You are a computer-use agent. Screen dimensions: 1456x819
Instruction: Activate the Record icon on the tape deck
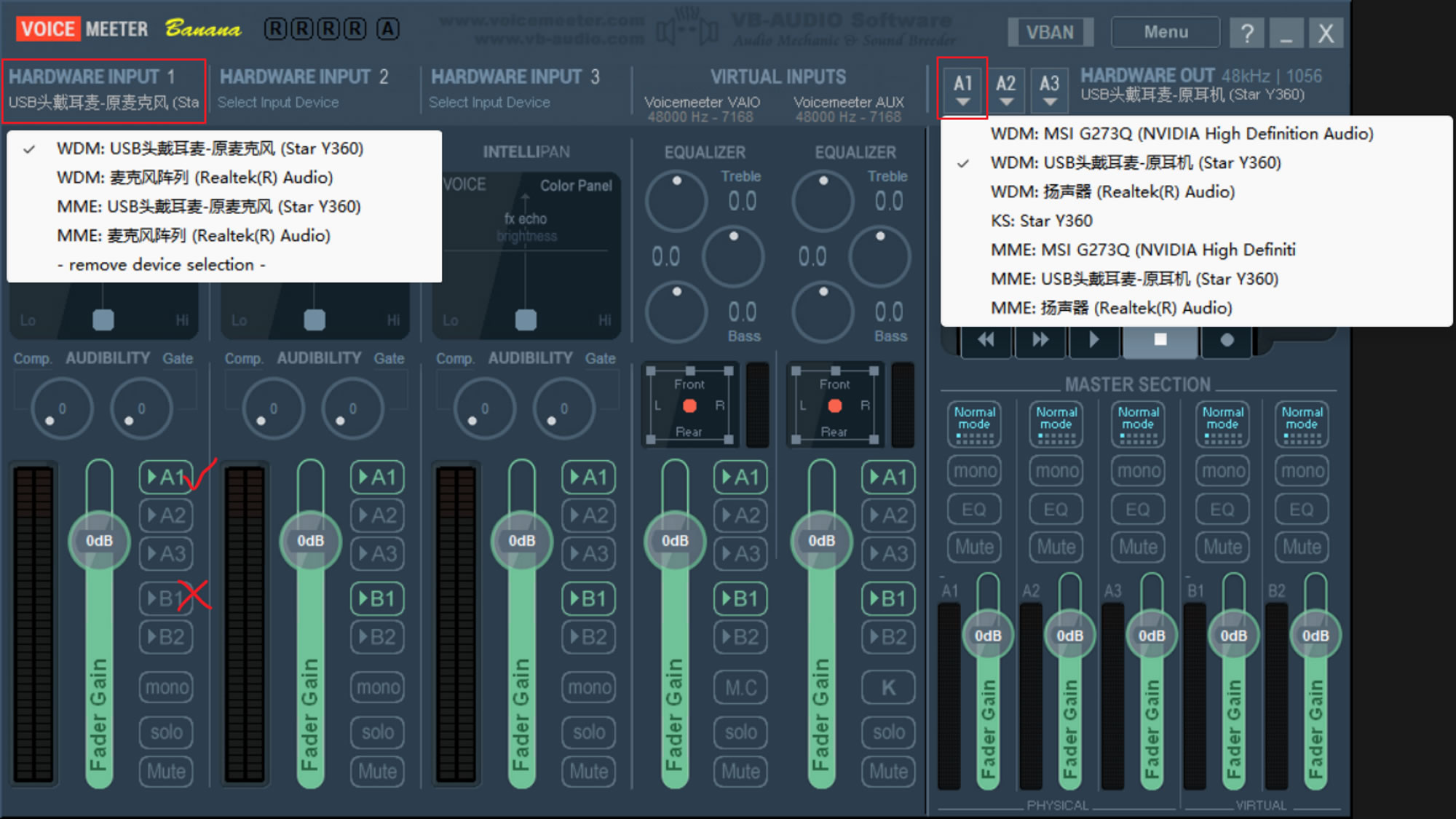(x=1227, y=339)
